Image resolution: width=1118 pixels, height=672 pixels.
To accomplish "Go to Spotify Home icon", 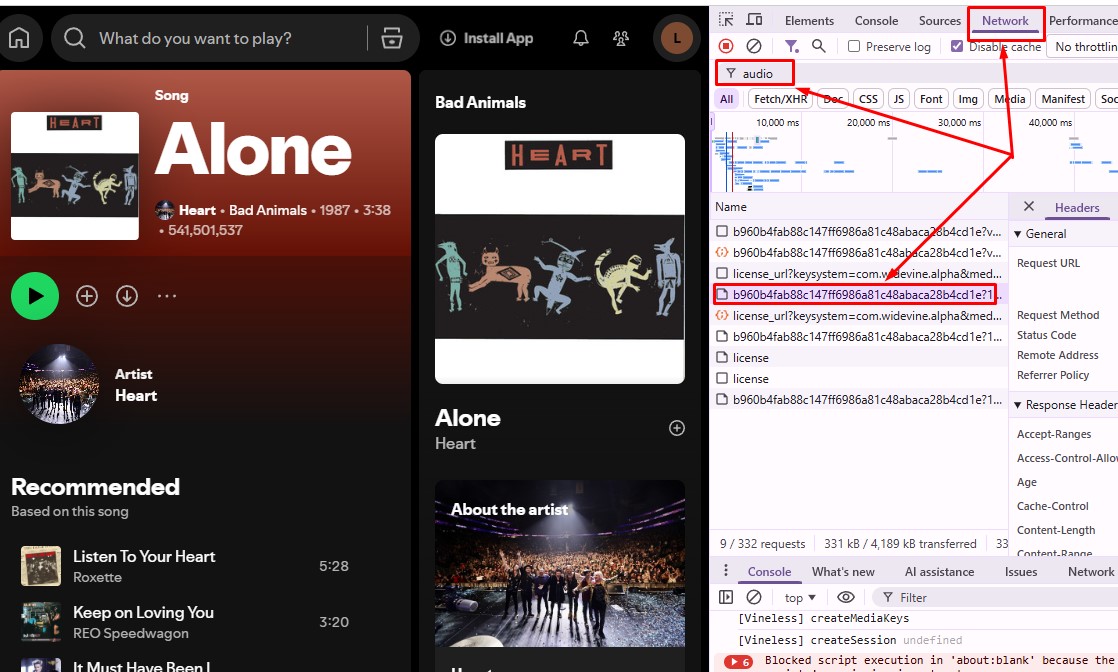I will [19, 38].
